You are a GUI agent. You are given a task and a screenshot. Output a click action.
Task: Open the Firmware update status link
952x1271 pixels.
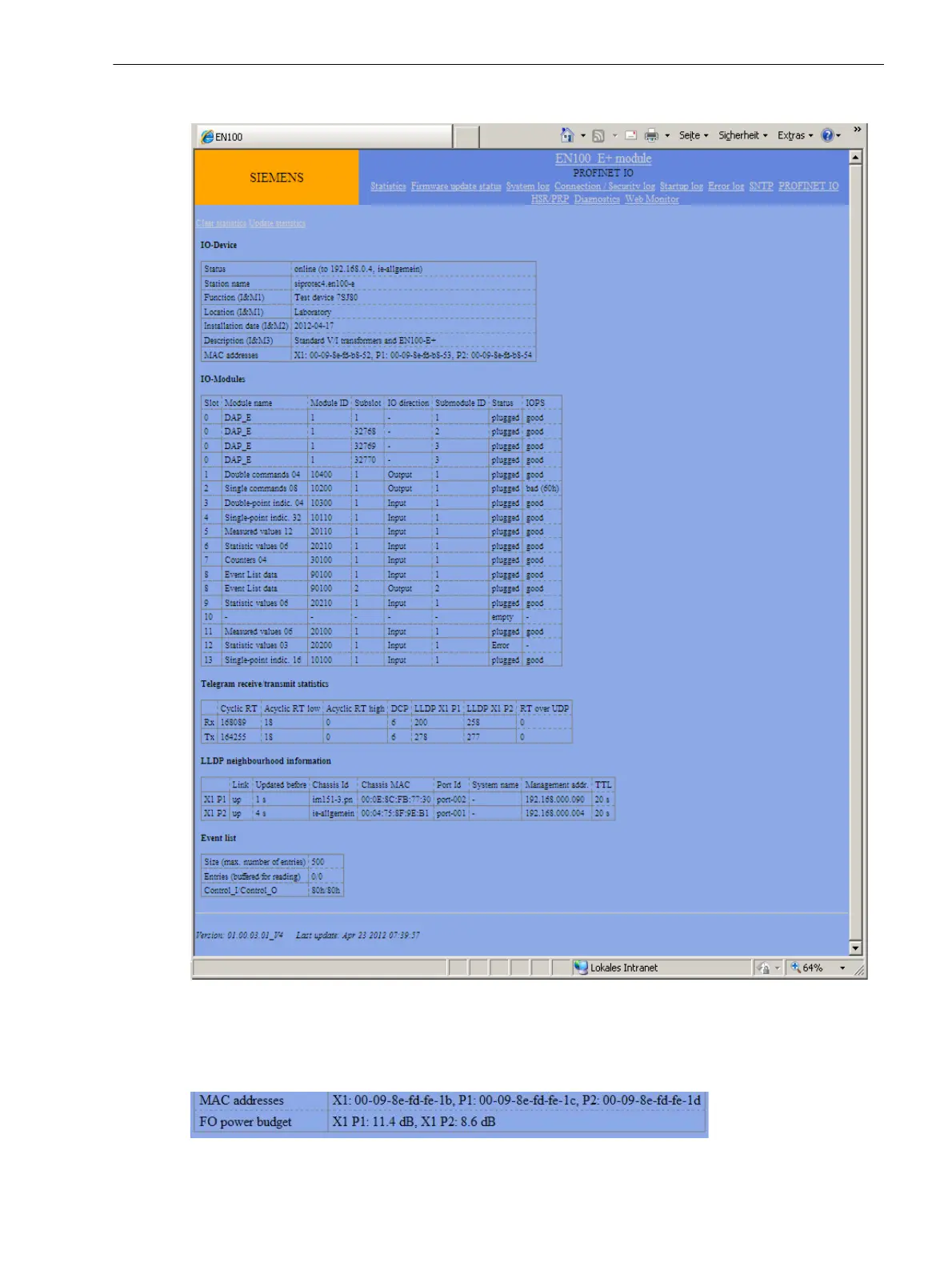point(456,186)
